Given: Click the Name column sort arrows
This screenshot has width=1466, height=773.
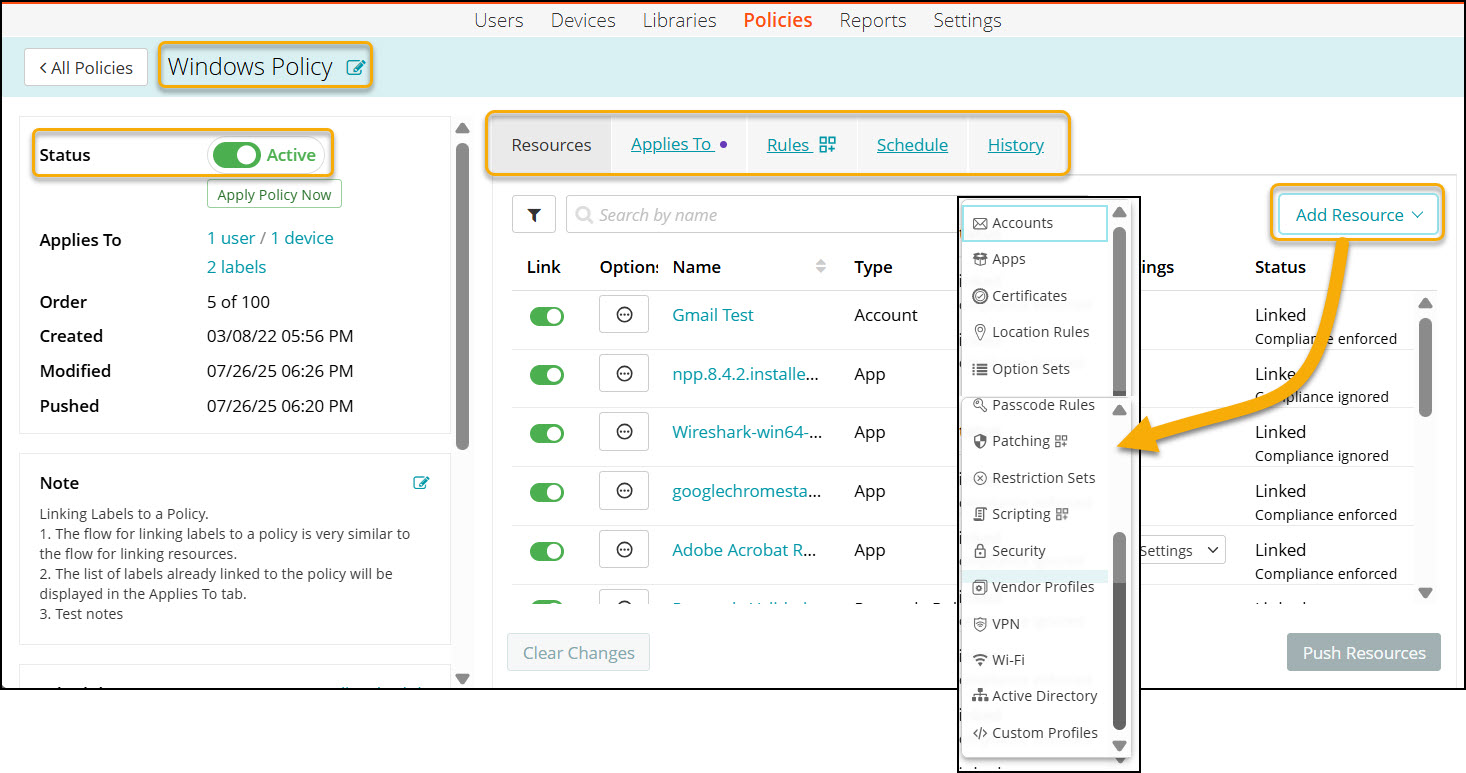Looking at the screenshot, I should (x=821, y=267).
